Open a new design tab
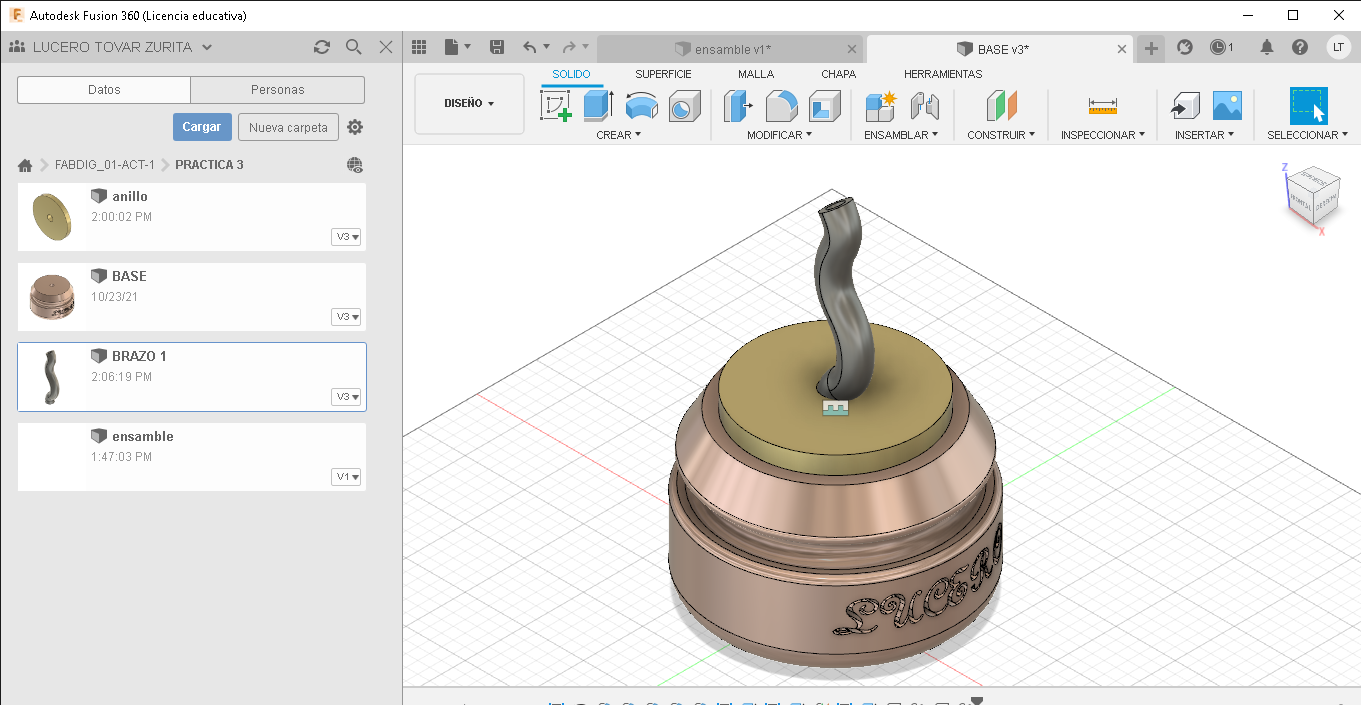This screenshot has width=1361, height=705. 1152,48
